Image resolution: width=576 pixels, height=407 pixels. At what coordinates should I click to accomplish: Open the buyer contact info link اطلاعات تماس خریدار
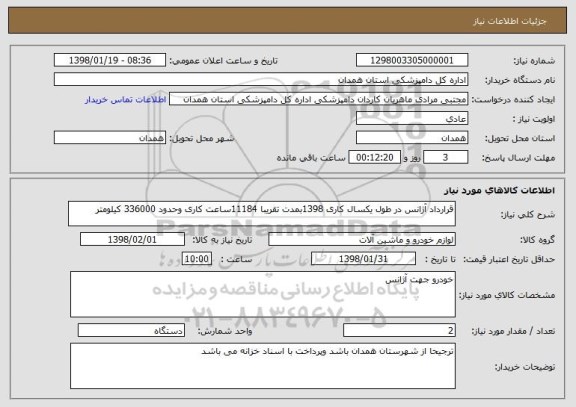tap(126, 100)
